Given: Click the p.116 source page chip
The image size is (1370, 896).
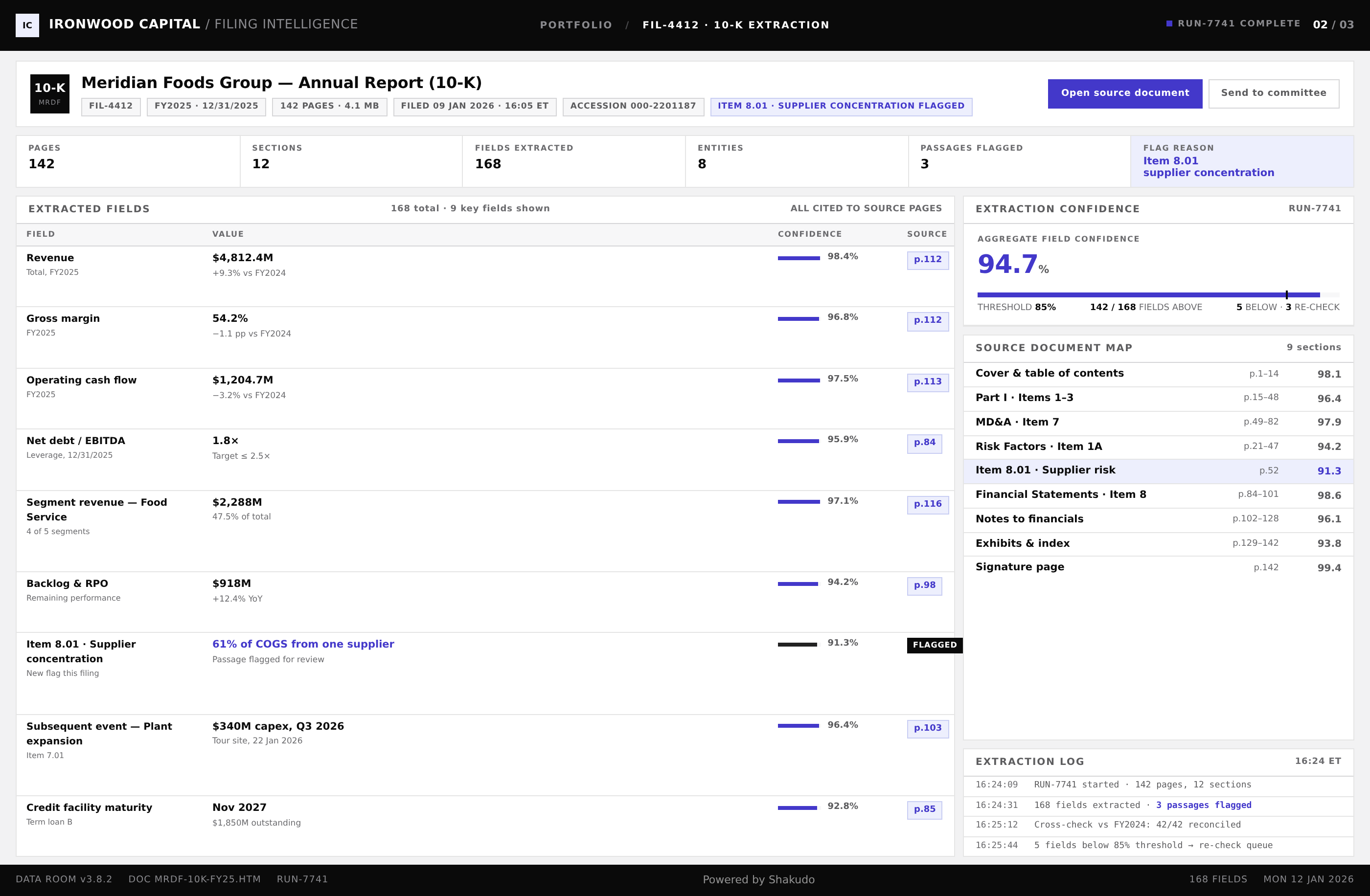Looking at the screenshot, I should point(927,505).
